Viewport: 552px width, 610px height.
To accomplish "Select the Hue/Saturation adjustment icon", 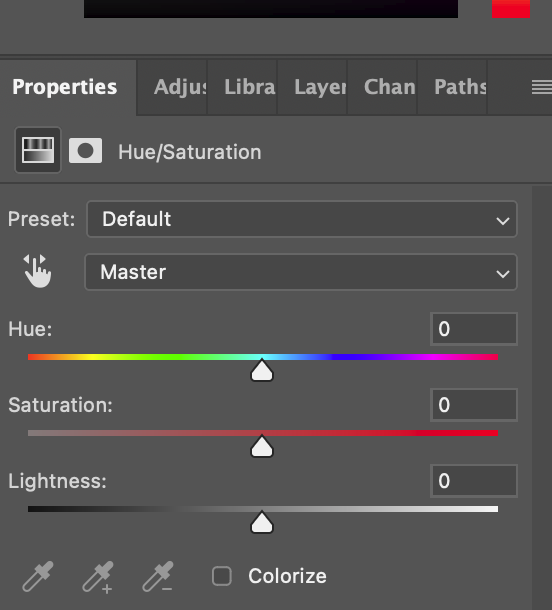I will click(38, 150).
